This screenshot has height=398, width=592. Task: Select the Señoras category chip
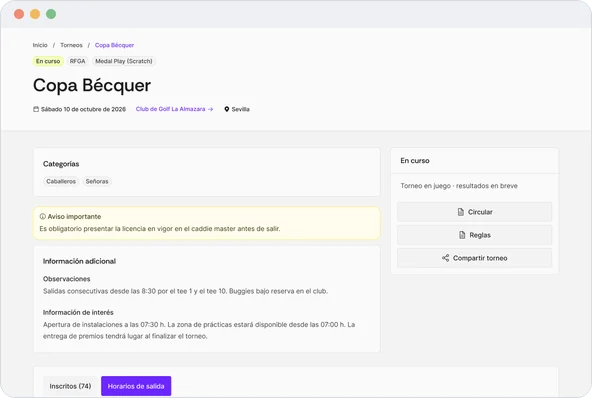point(97,181)
